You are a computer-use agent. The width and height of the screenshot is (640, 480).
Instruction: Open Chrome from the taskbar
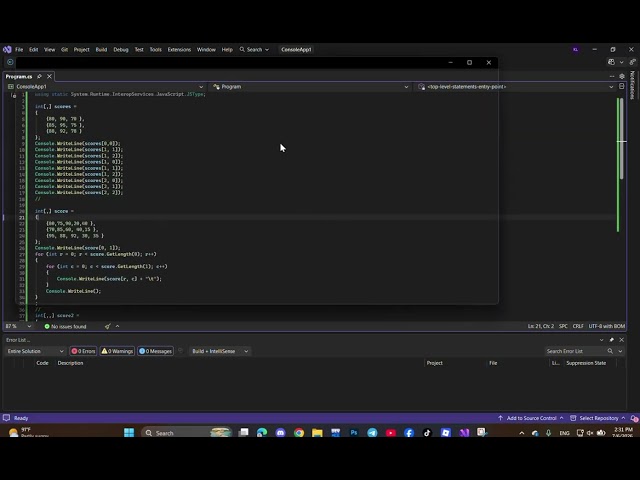pos(299,433)
